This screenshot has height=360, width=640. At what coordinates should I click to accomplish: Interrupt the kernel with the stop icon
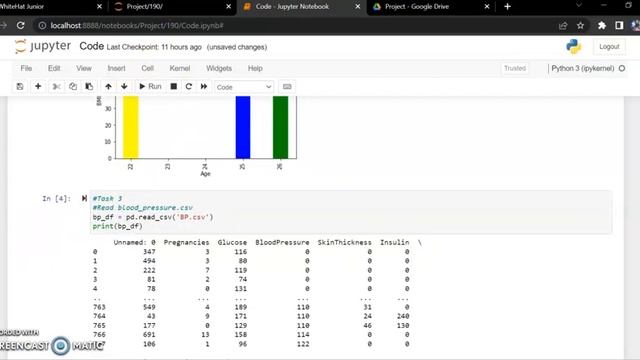coord(173,87)
